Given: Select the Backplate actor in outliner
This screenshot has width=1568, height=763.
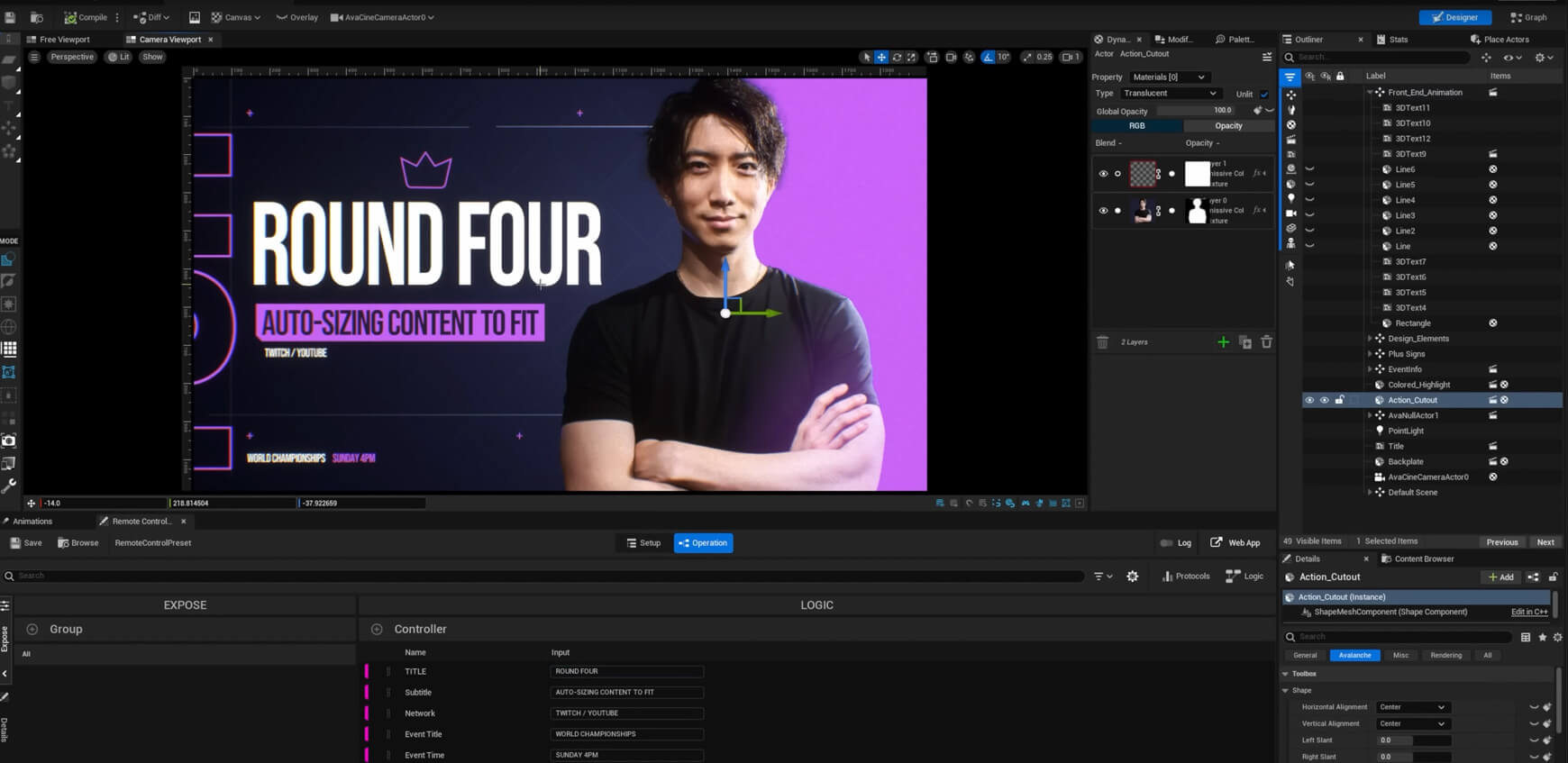Looking at the screenshot, I should [x=1405, y=462].
